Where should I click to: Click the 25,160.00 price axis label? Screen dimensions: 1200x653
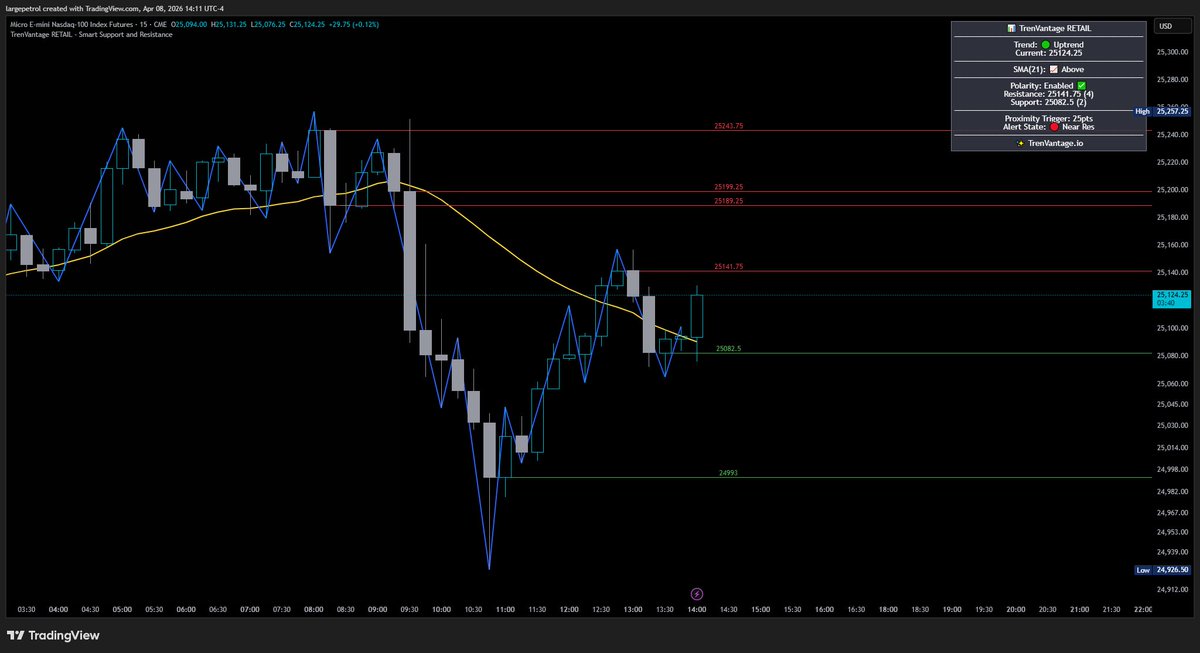coord(1173,245)
